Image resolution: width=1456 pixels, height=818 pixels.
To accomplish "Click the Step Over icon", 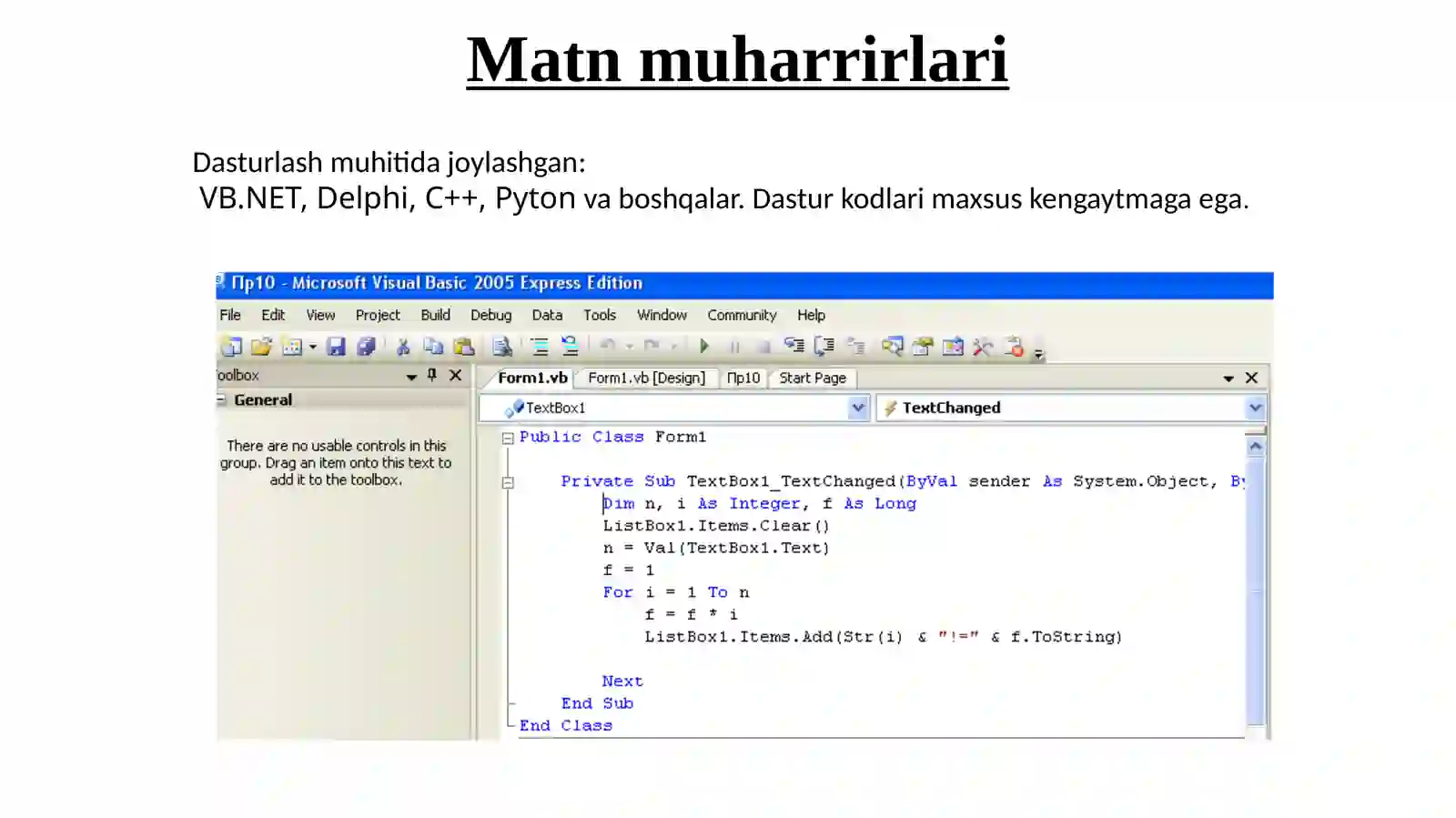I will click(x=824, y=346).
